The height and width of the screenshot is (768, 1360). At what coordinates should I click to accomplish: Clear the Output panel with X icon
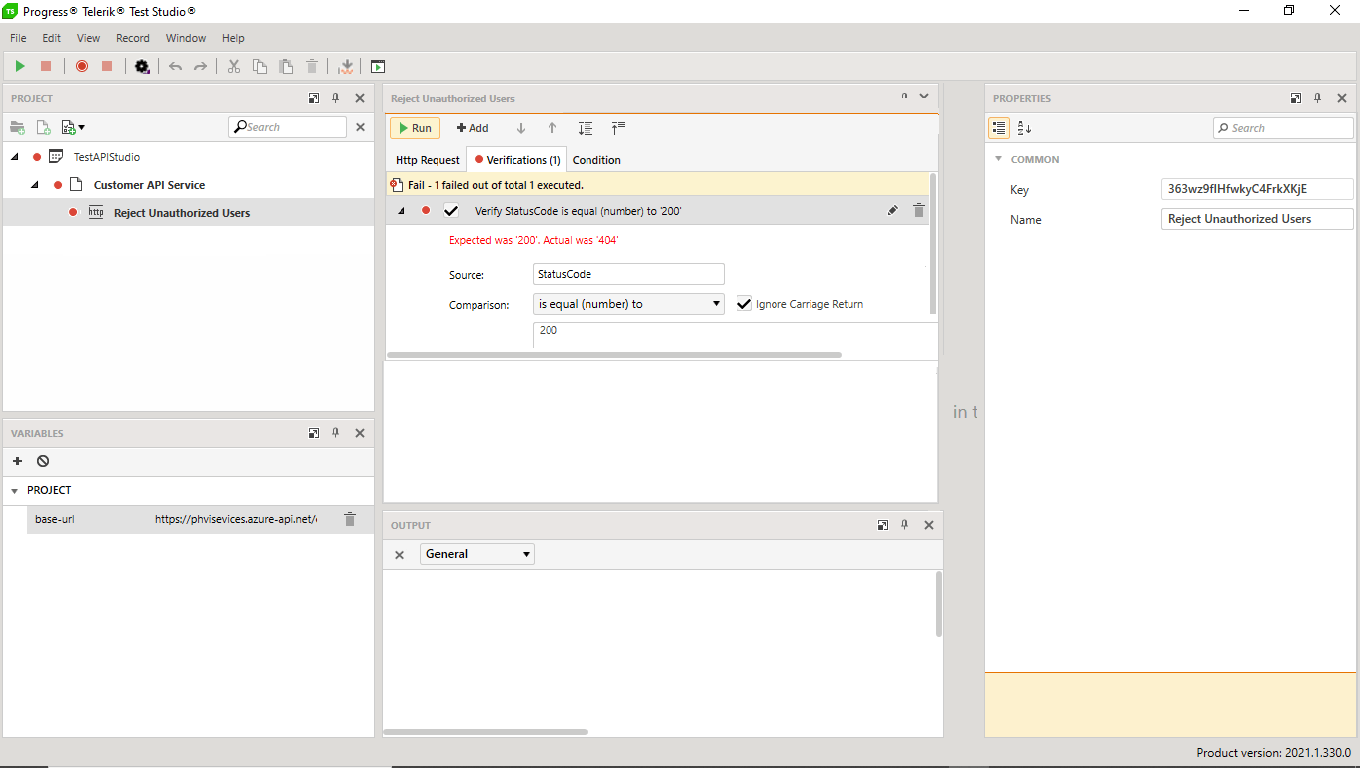tap(400, 554)
